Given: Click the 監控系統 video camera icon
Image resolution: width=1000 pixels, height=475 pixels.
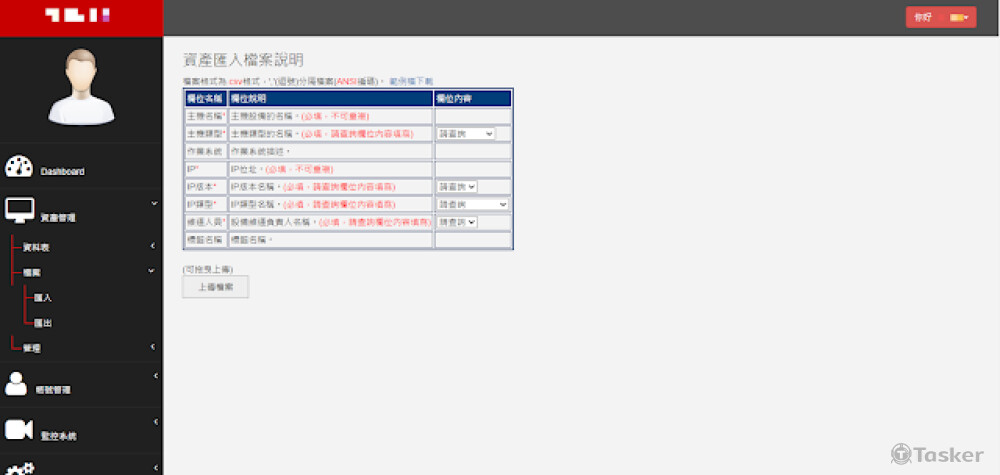Looking at the screenshot, I should (19, 430).
